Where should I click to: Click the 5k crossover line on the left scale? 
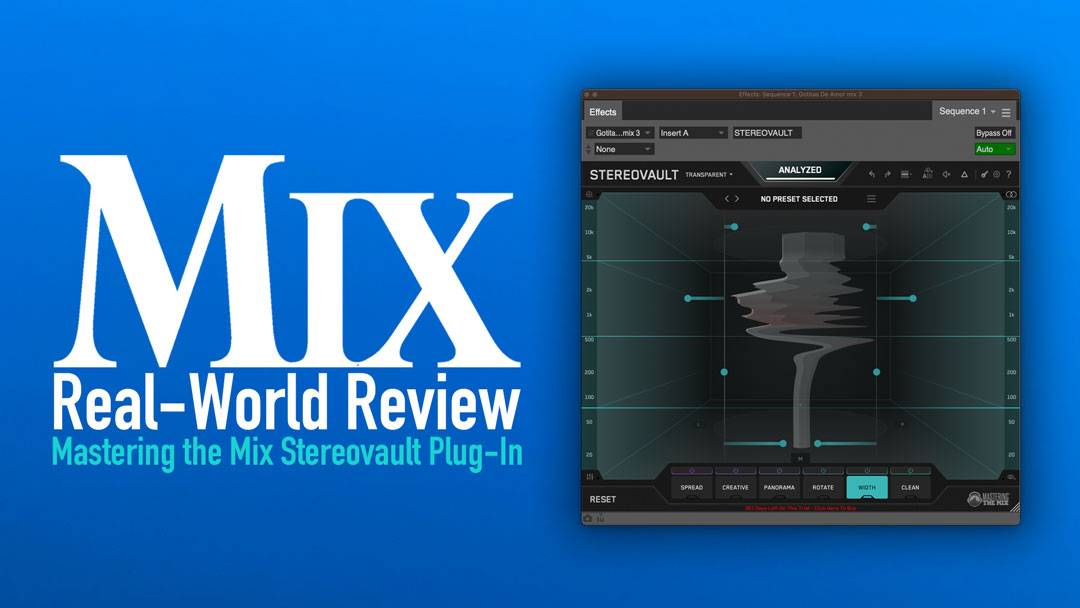point(589,260)
